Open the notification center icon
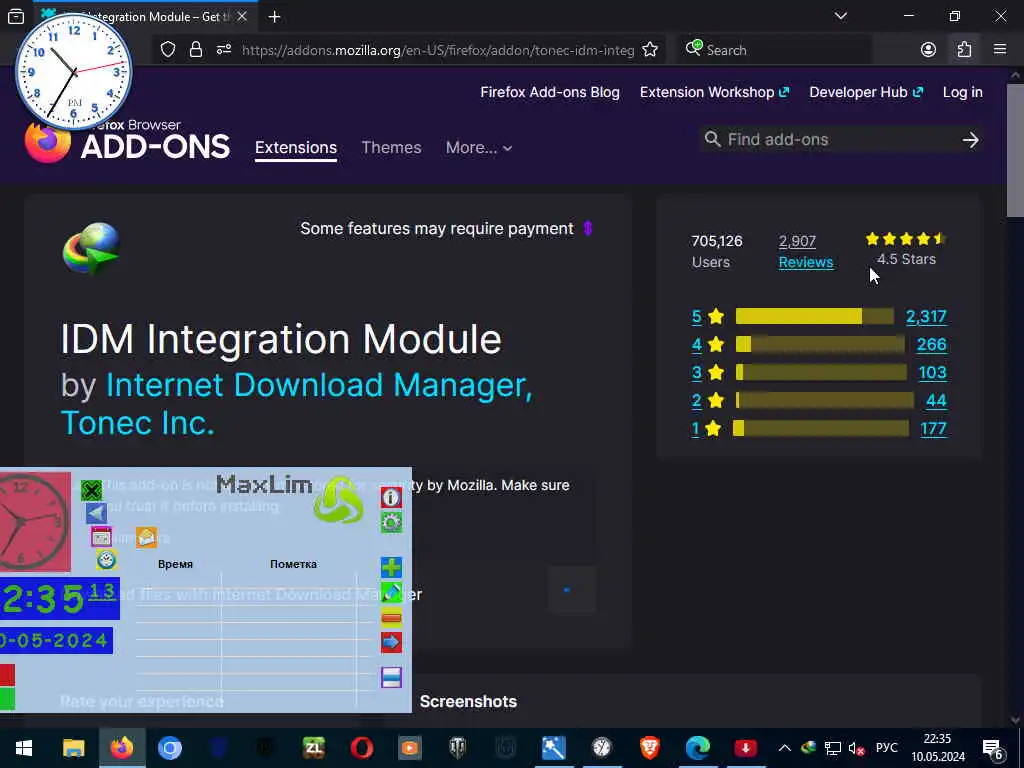The width and height of the screenshot is (1024, 768). click(993, 749)
